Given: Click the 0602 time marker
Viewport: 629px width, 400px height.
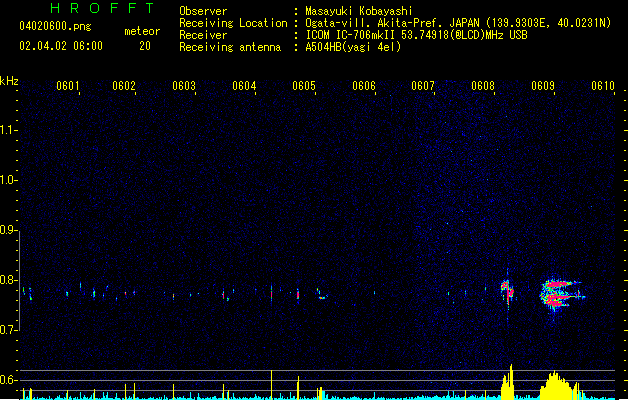Looking at the screenshot, I should (x=124, y=86).
